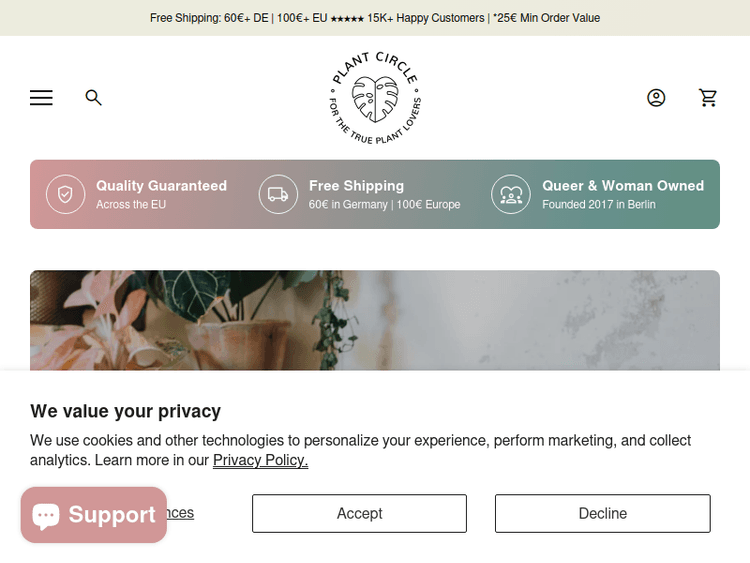
Task: View the shopping cart
Action: tap(708, 97)
